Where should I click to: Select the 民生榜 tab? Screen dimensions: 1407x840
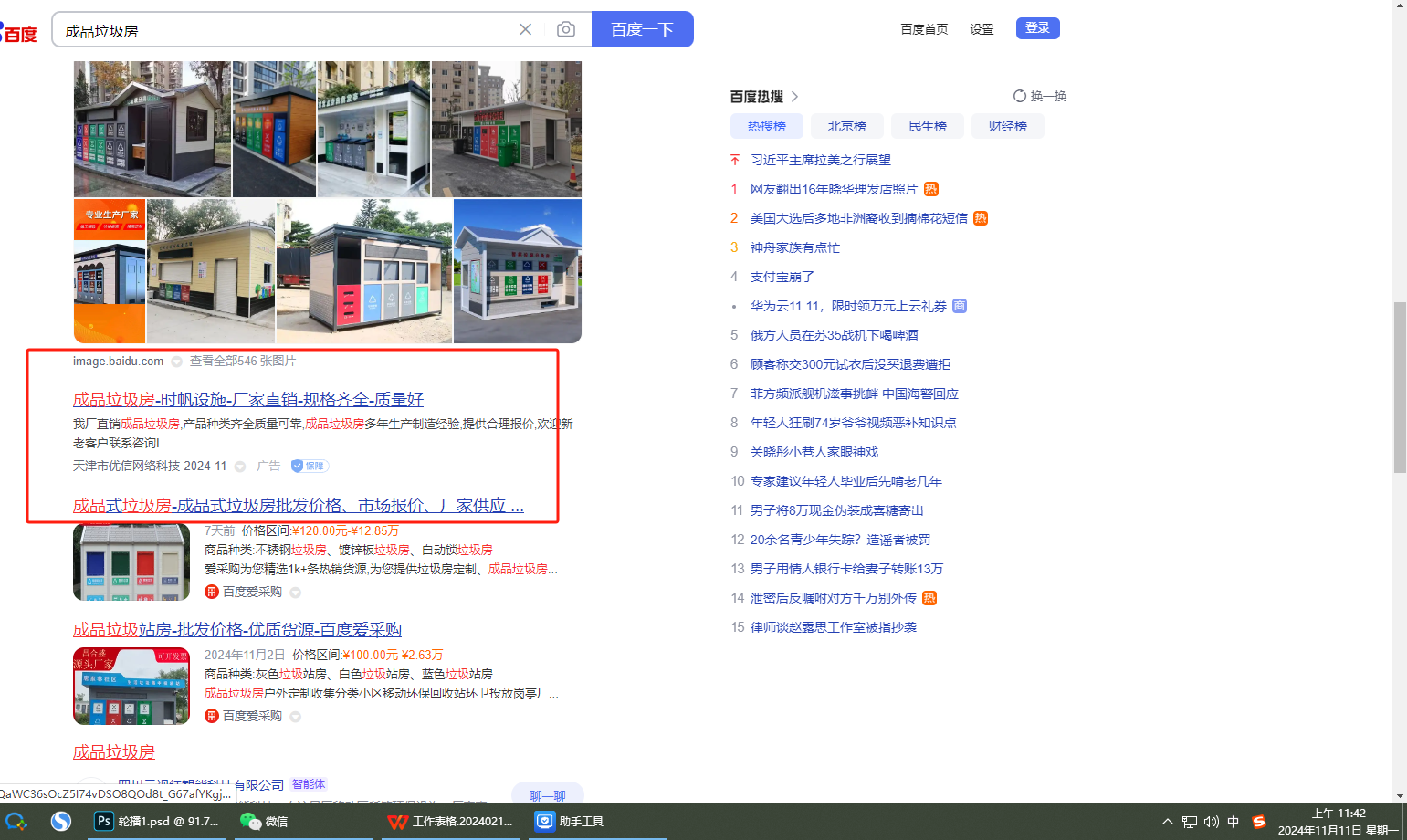coord(928,126)
